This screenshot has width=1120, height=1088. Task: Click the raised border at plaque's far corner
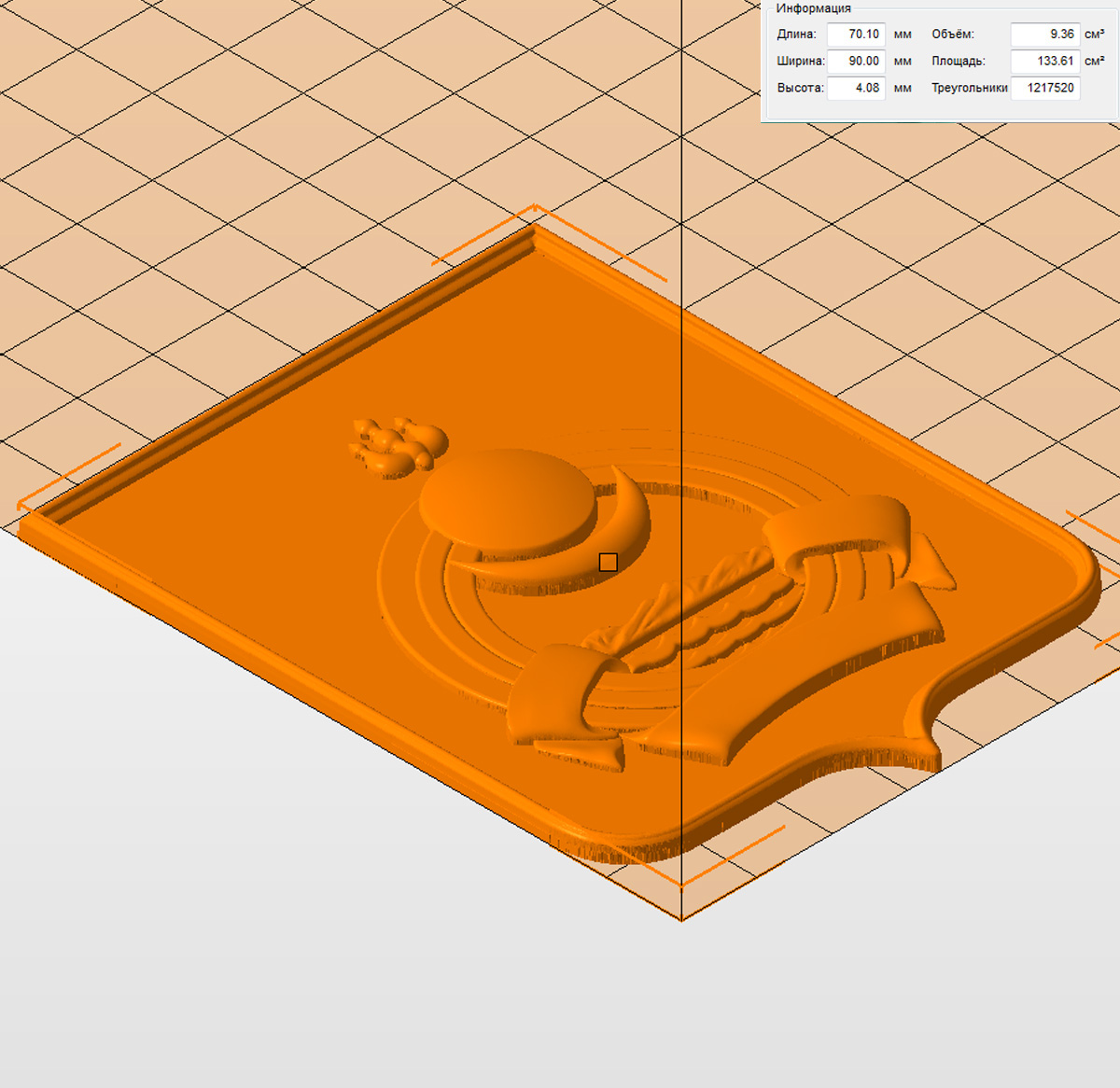(535, 233)
